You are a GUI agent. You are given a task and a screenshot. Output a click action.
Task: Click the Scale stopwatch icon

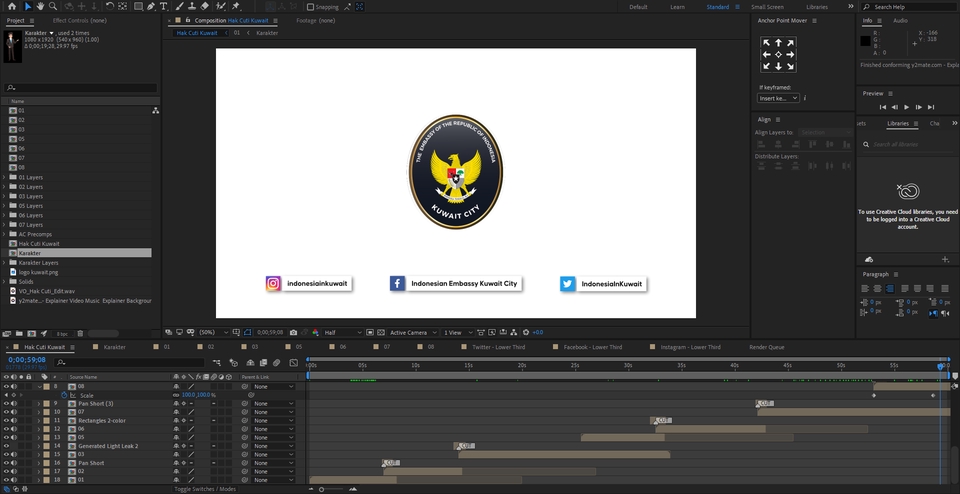64,395
